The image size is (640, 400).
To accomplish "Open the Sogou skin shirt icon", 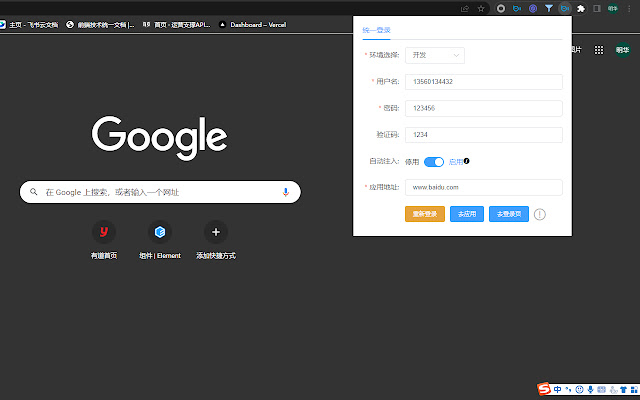I will [x=623, y=389].
